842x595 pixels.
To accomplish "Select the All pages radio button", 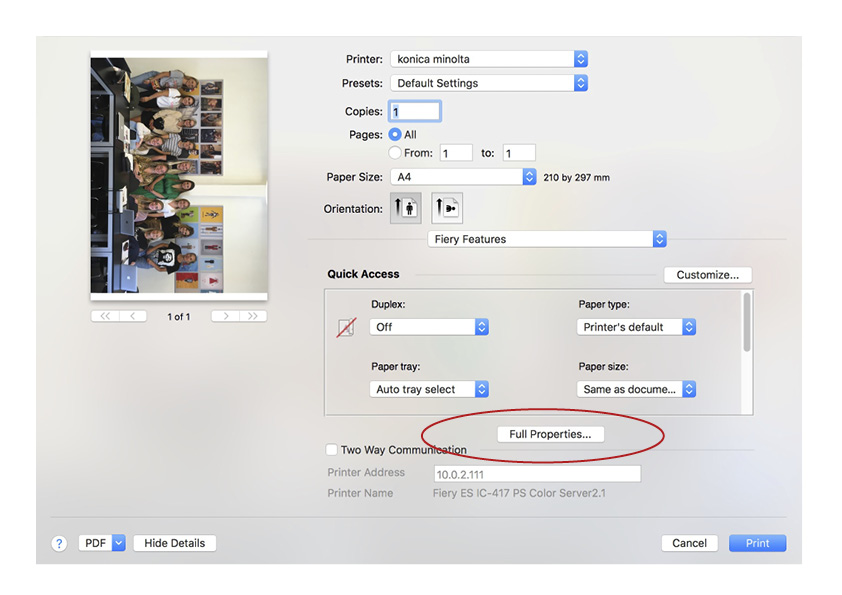I will (395, 134).
